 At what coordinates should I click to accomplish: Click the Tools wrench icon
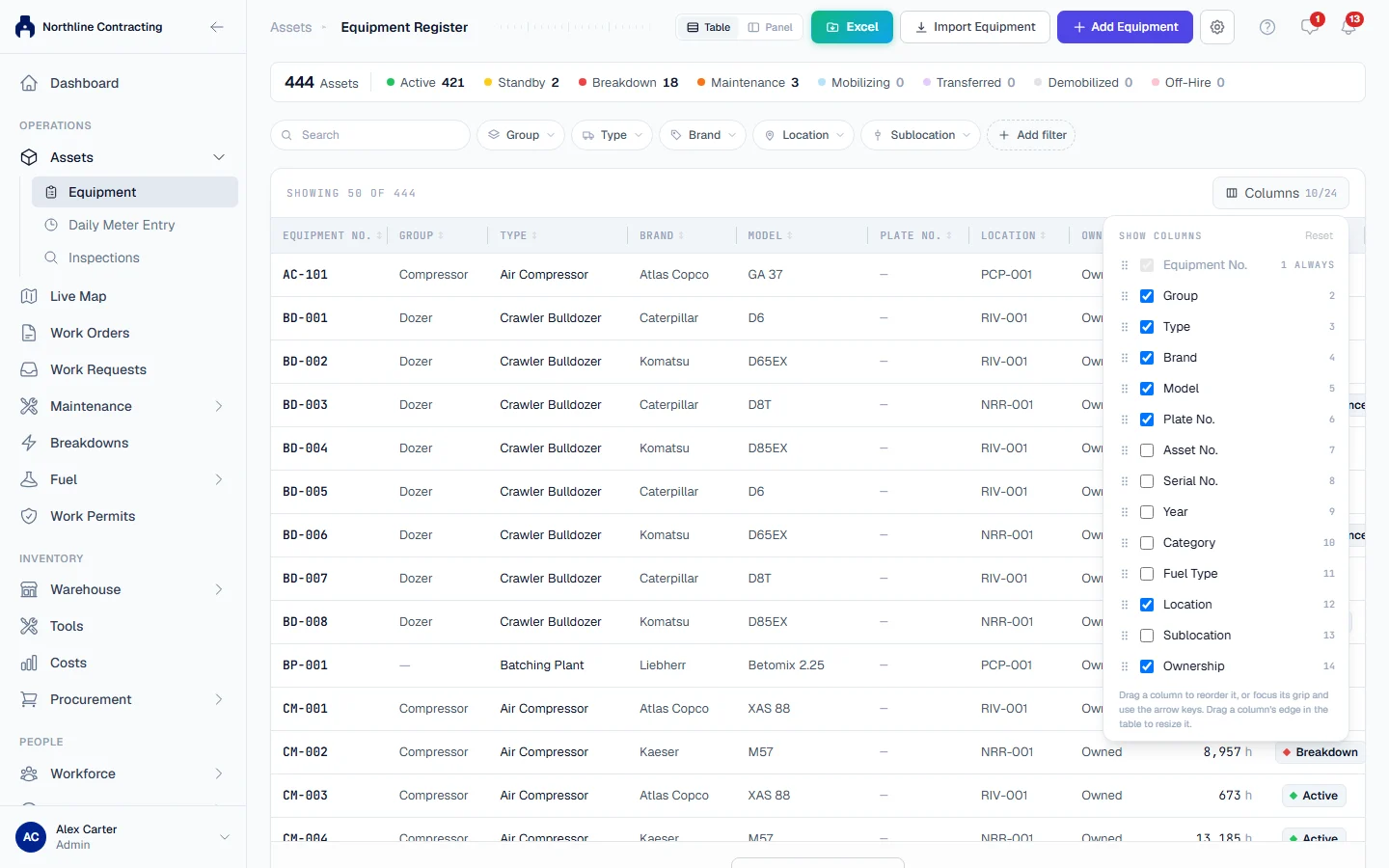(x=29, y=626)
